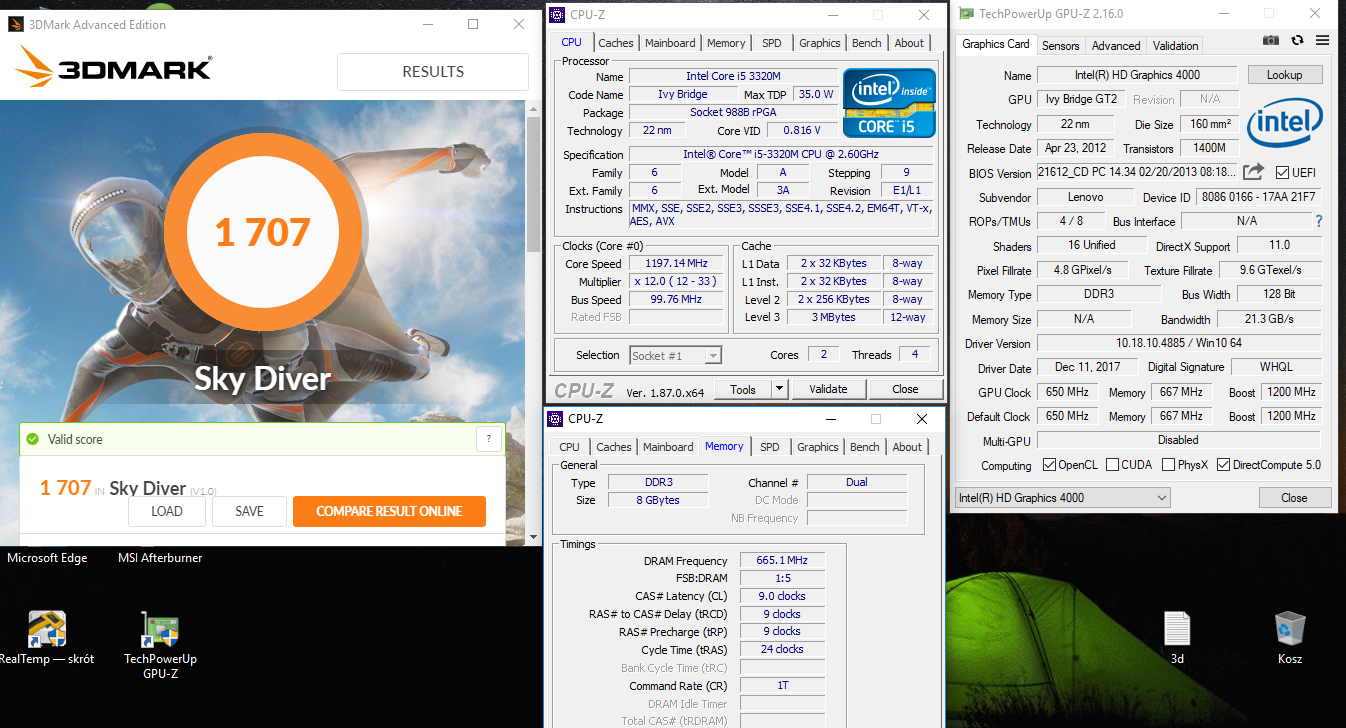The width and height of the screenshot is (1346, 728).
Task: Toggle the UEFI checkbox in GPU-Z
Action: [1282, 172]
